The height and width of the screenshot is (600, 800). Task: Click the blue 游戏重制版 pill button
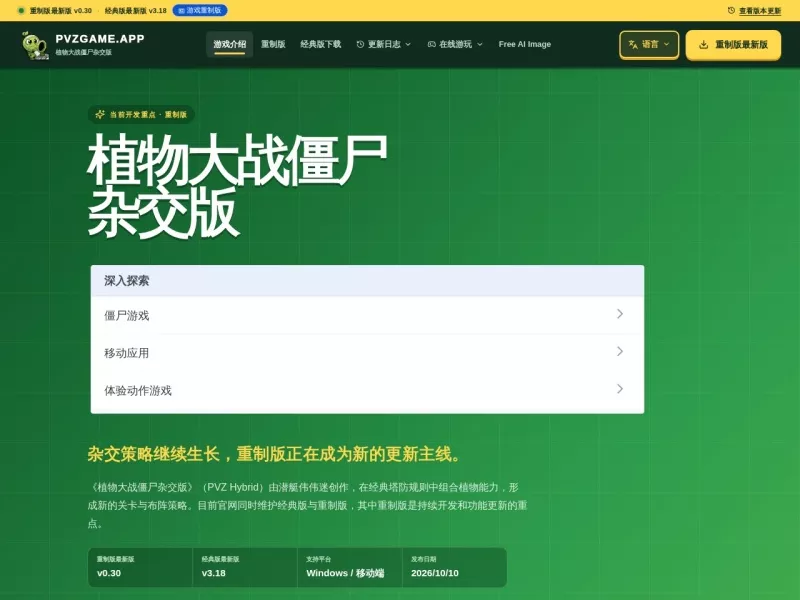(200, 10)
